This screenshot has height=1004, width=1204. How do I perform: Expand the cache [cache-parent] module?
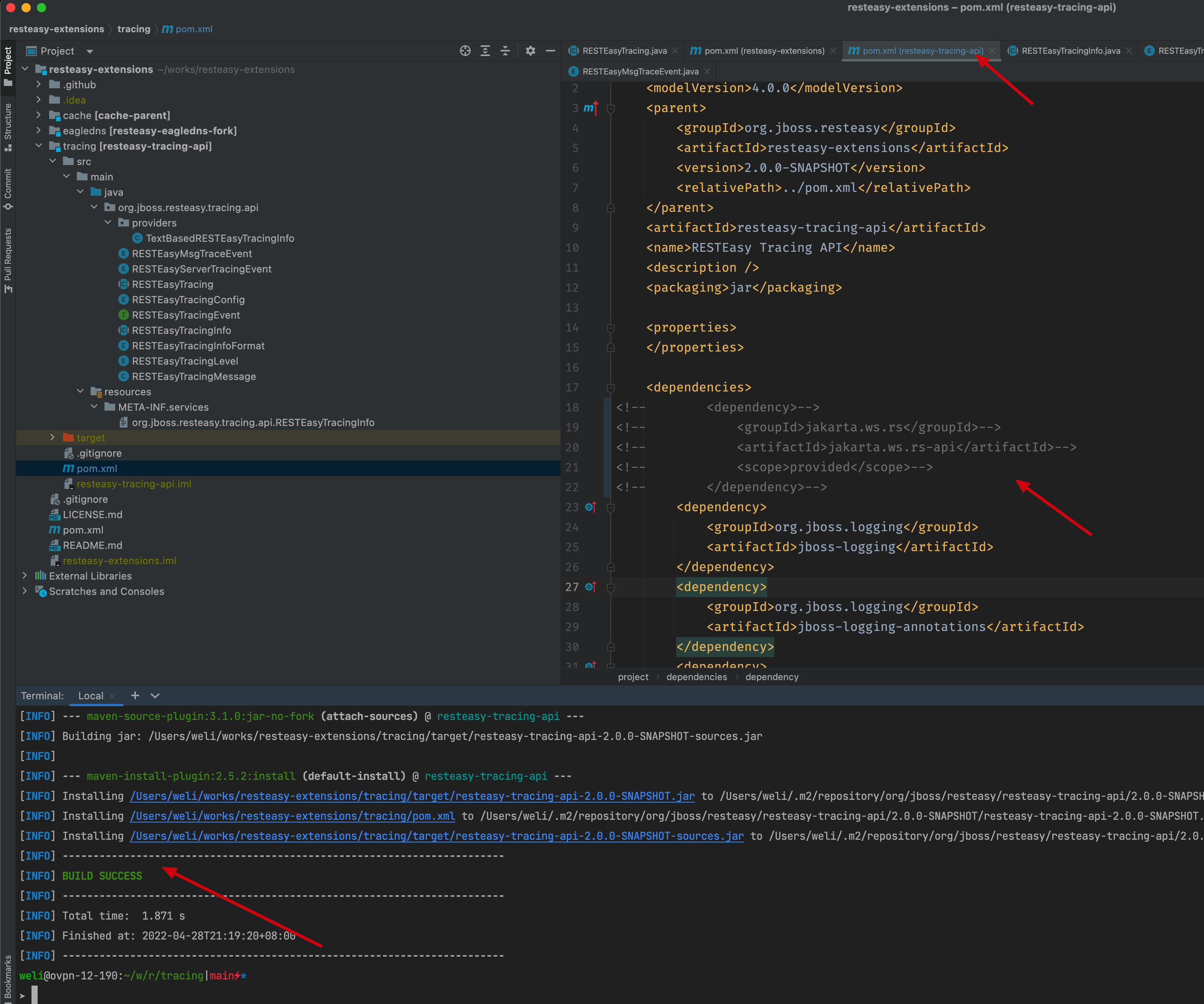tap(38, 115)
